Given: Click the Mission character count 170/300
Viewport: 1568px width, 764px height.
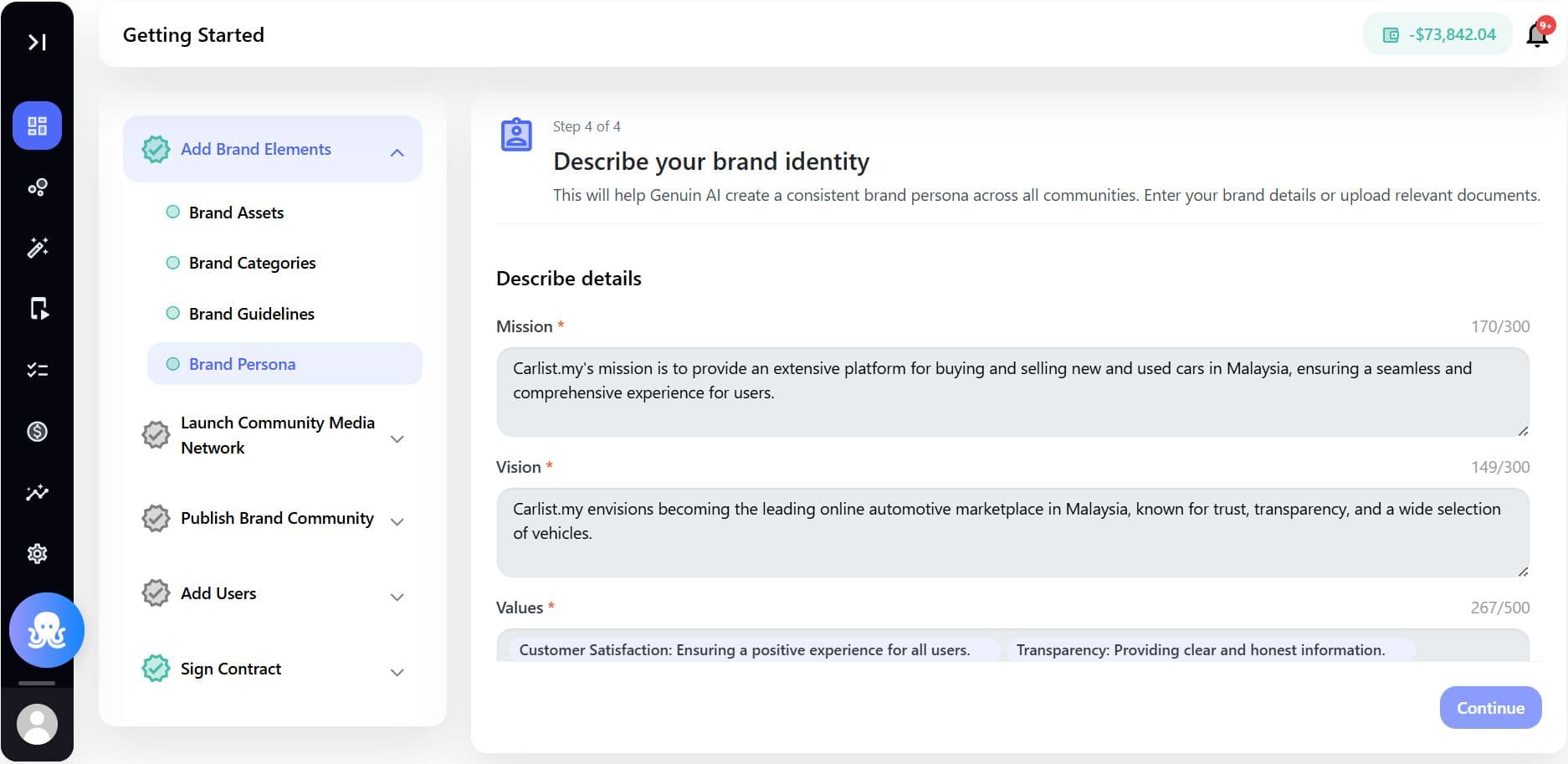Looking at the screenshot, I should point(1500,326).
